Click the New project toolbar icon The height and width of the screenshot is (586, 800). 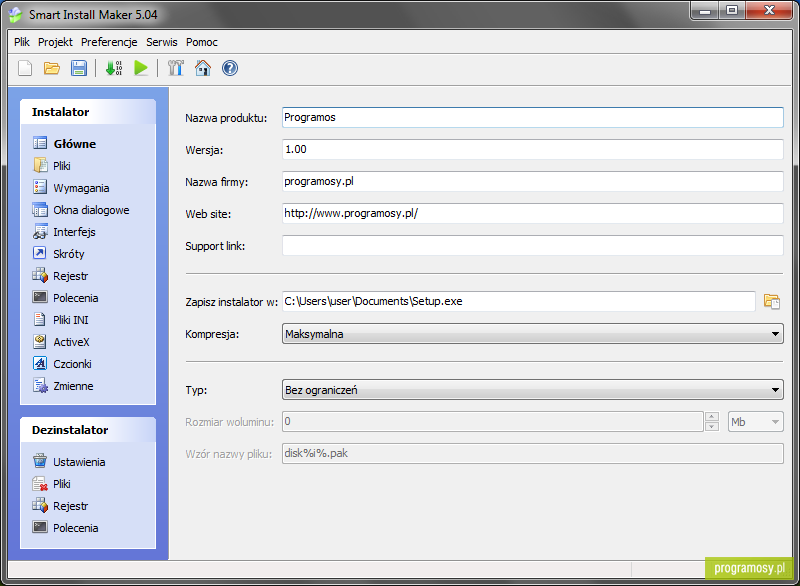pos(25,68)
